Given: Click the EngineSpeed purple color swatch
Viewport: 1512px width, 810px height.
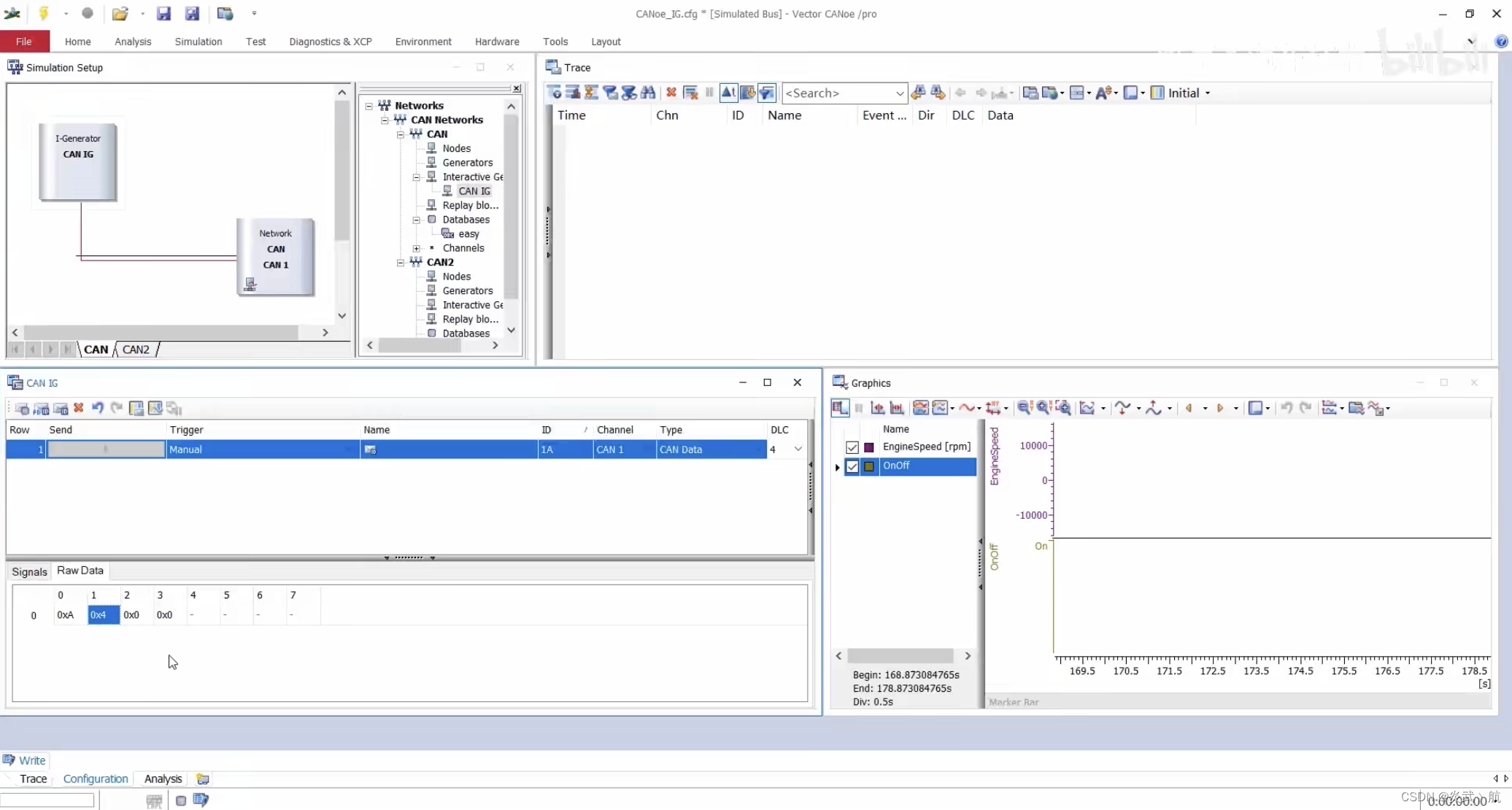Looking at the screenshot, I should [x=869, y=447].
